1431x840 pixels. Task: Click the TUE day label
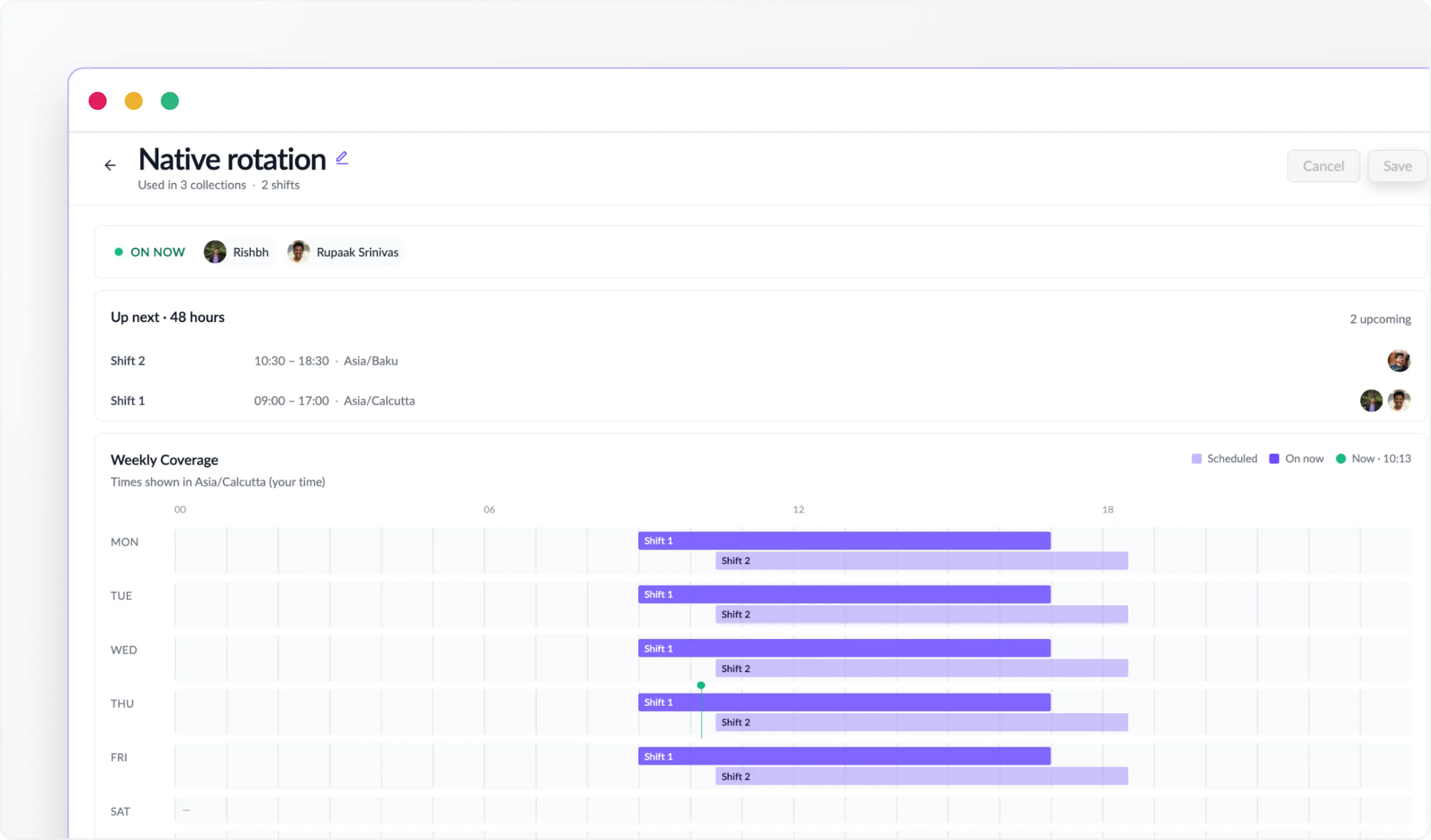tap(121, 596)
